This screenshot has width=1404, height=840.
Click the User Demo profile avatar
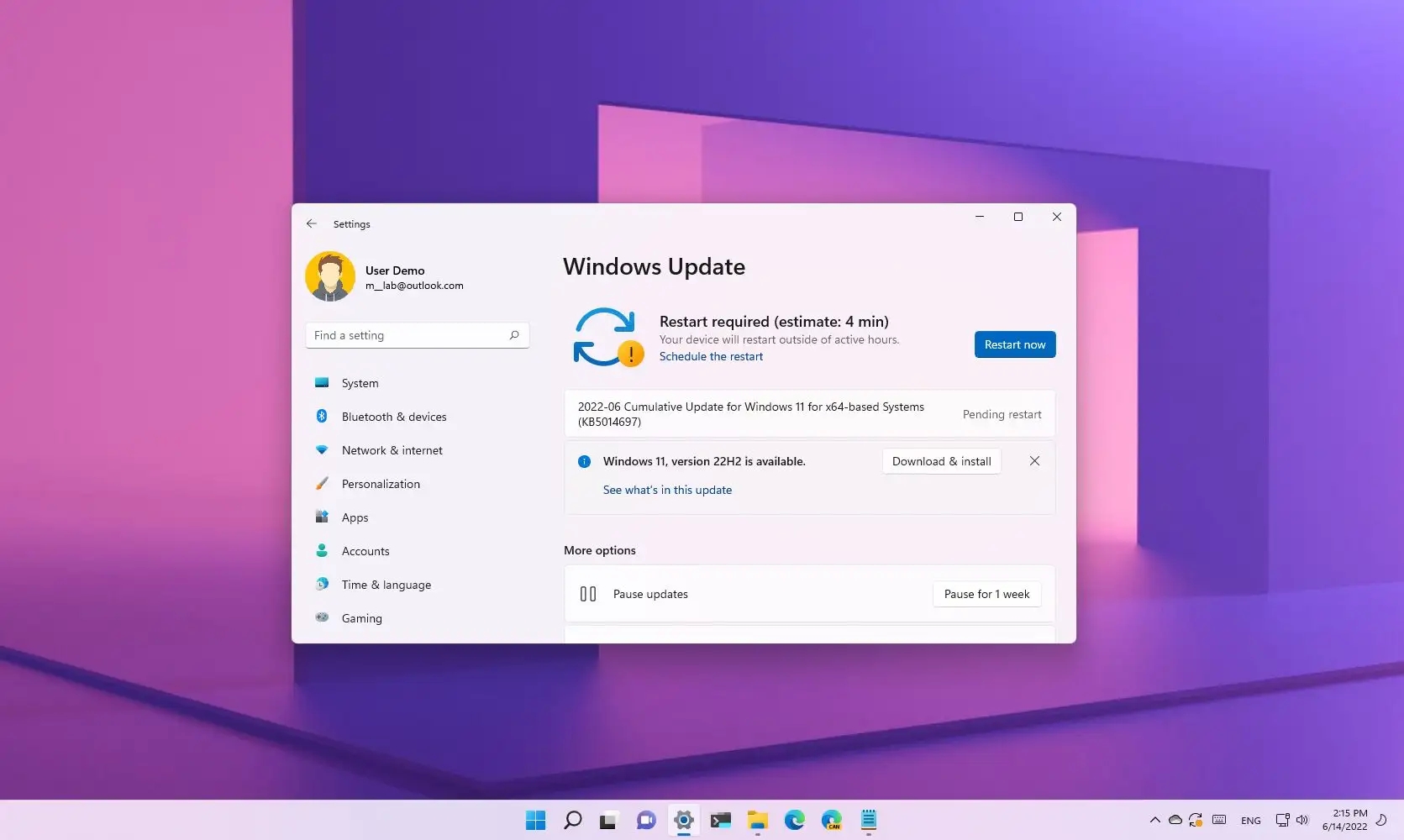click(x=330, y=276)
